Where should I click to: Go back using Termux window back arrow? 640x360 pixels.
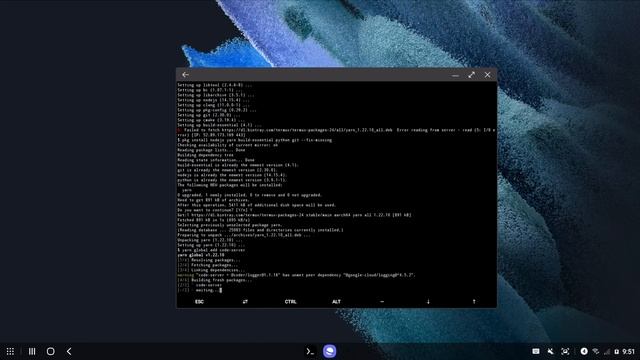[x=185, y=75]
